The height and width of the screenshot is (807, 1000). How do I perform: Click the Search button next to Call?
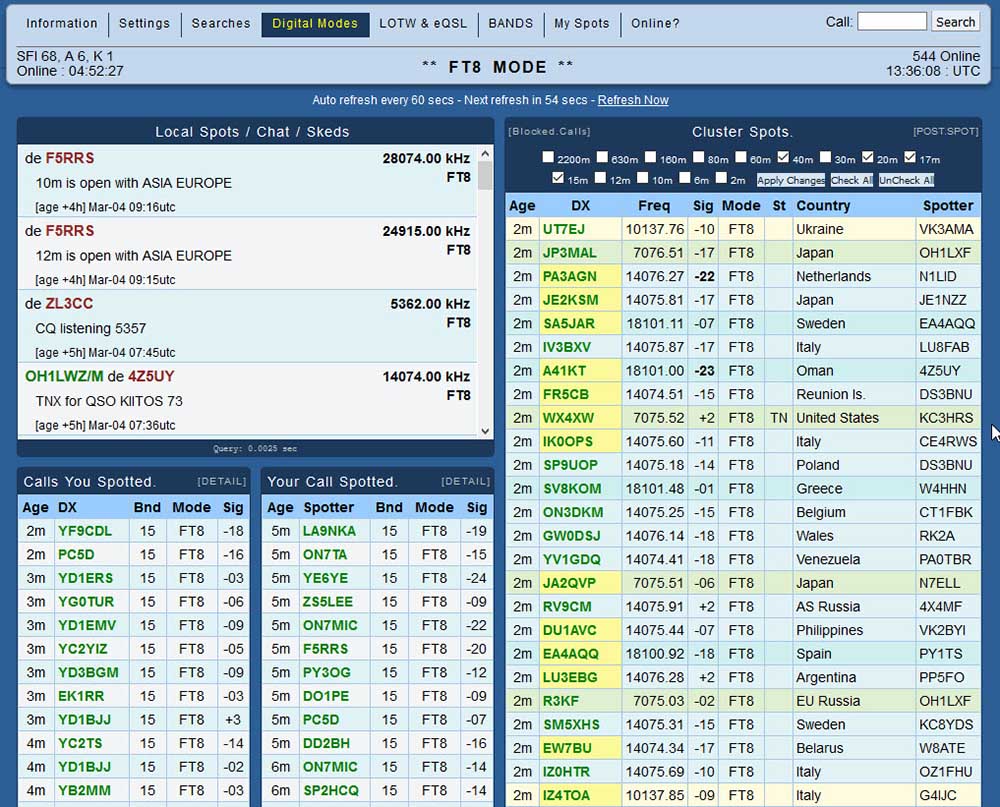click(x=955, y=22)
